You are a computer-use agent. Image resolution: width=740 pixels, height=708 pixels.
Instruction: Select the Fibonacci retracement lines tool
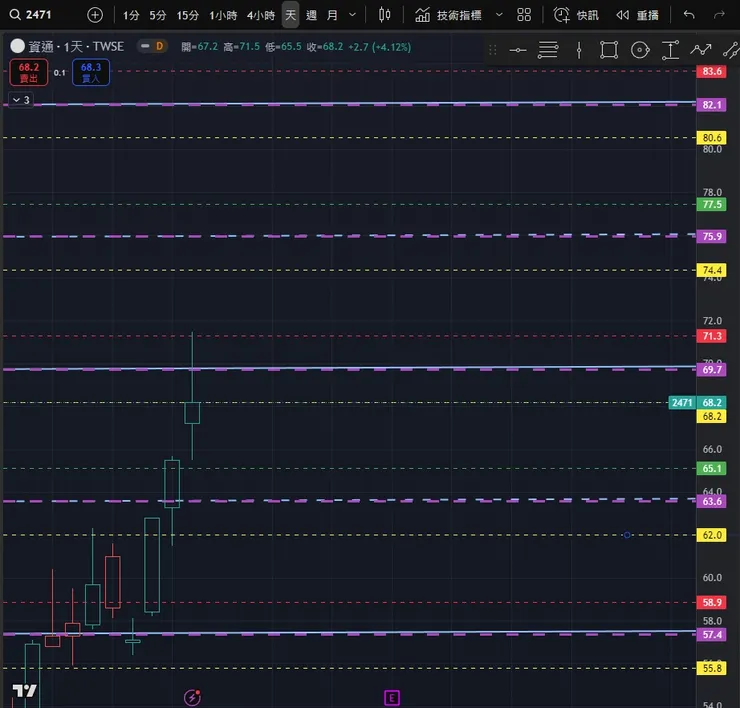548,50
